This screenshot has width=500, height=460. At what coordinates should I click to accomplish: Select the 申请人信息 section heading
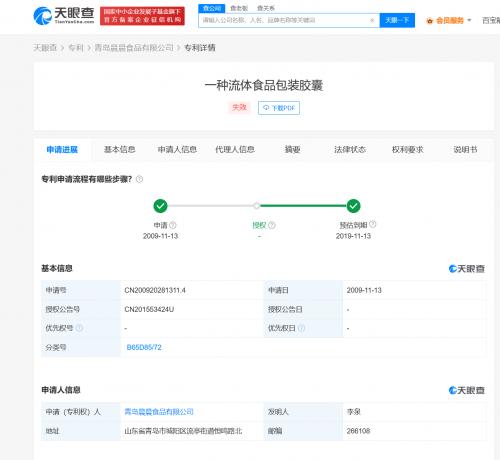click(x=61, y=390)
